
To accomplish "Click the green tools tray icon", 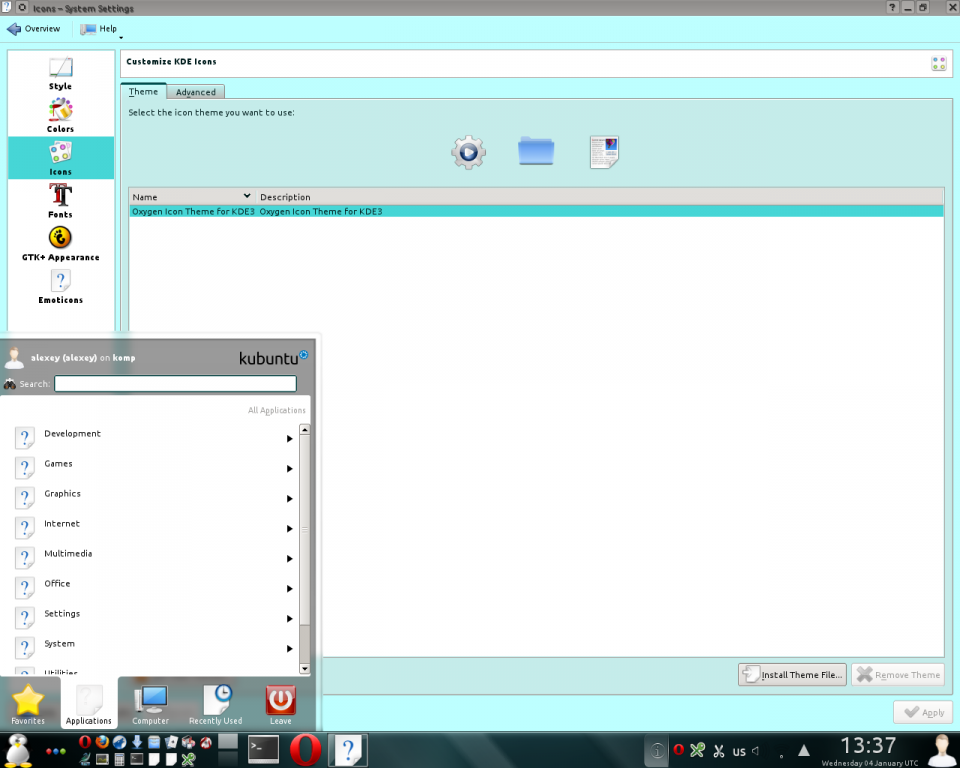I will (697, 750).
